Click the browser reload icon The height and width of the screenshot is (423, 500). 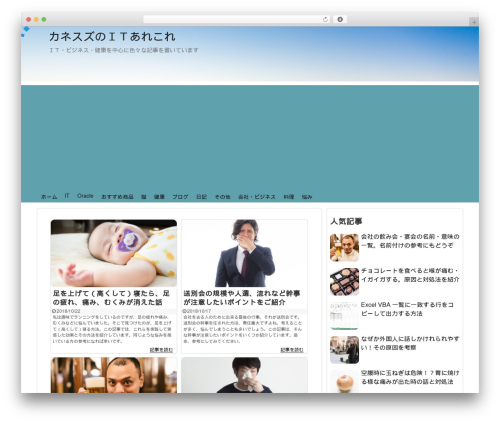(x=325, y=19)
